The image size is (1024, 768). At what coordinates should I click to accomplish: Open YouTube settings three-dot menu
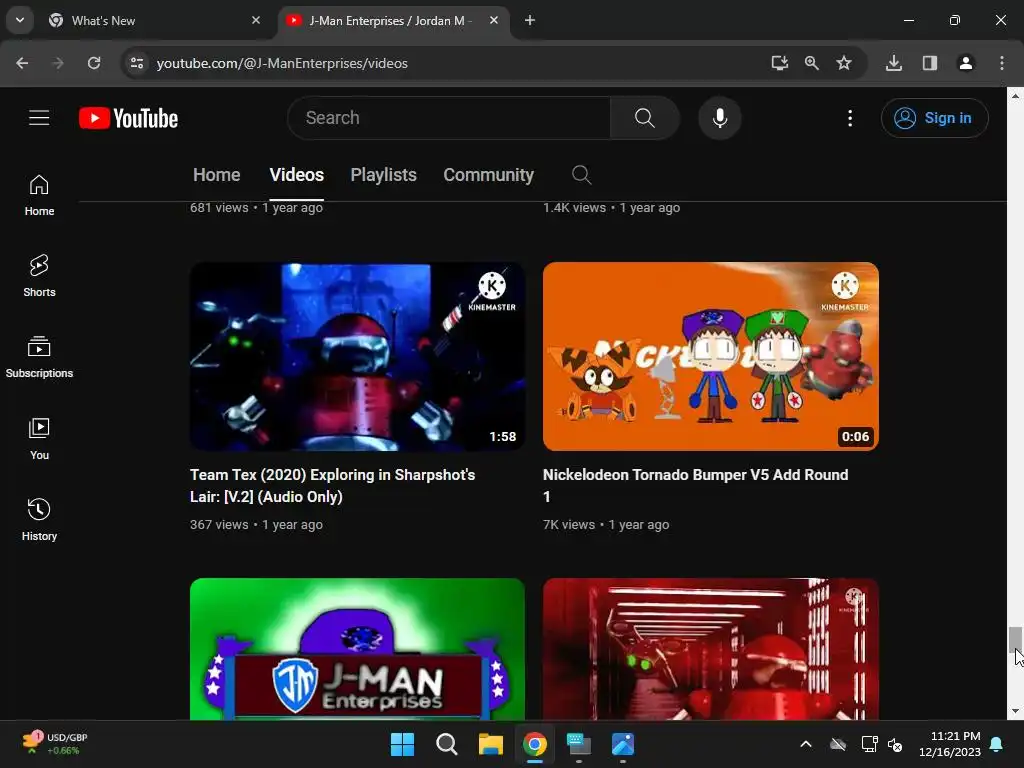[850, 118]
